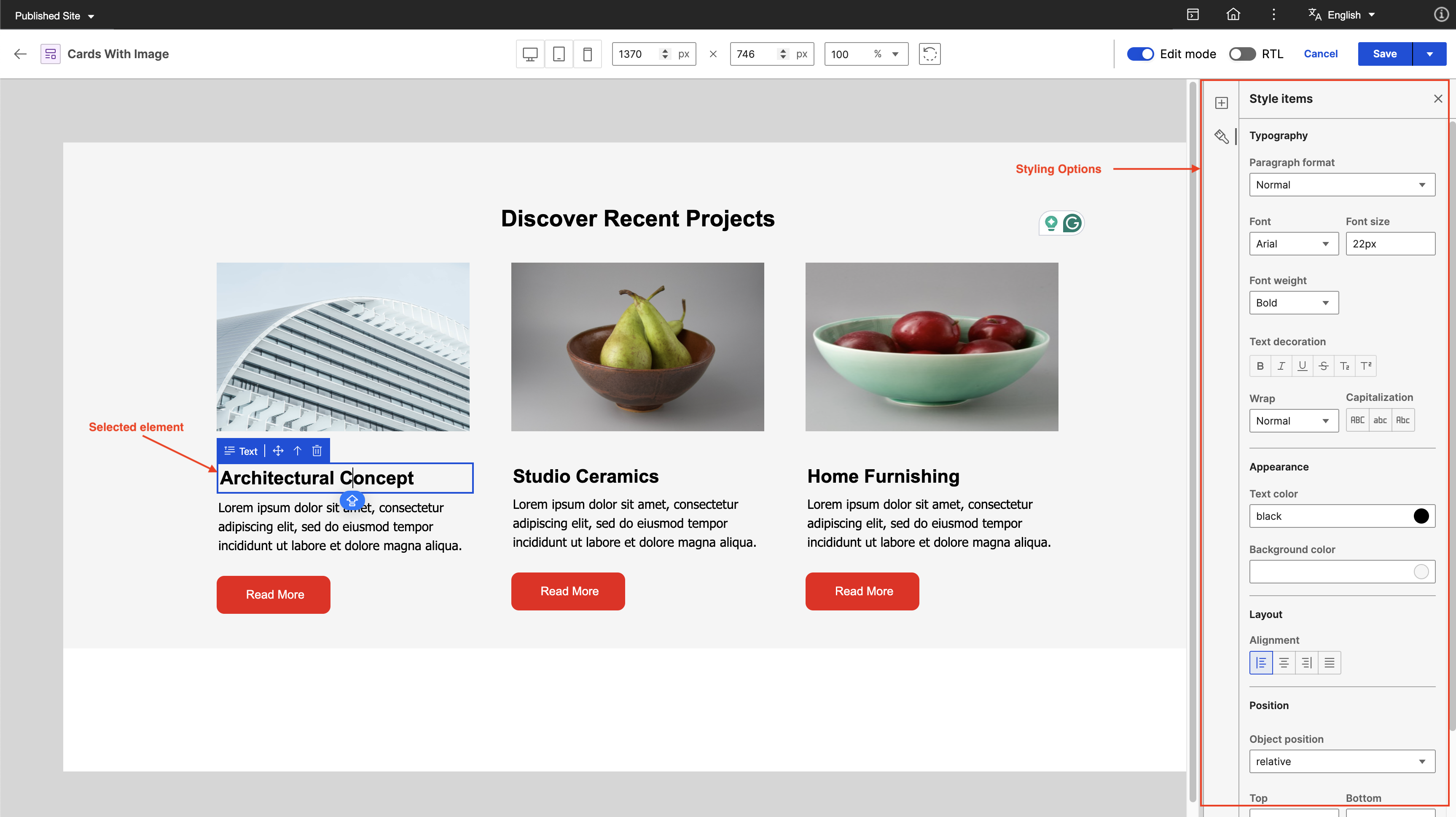Switch to desktop viewport preview
This screenshot has width=1456, height=817.
[x=529, y=54]
